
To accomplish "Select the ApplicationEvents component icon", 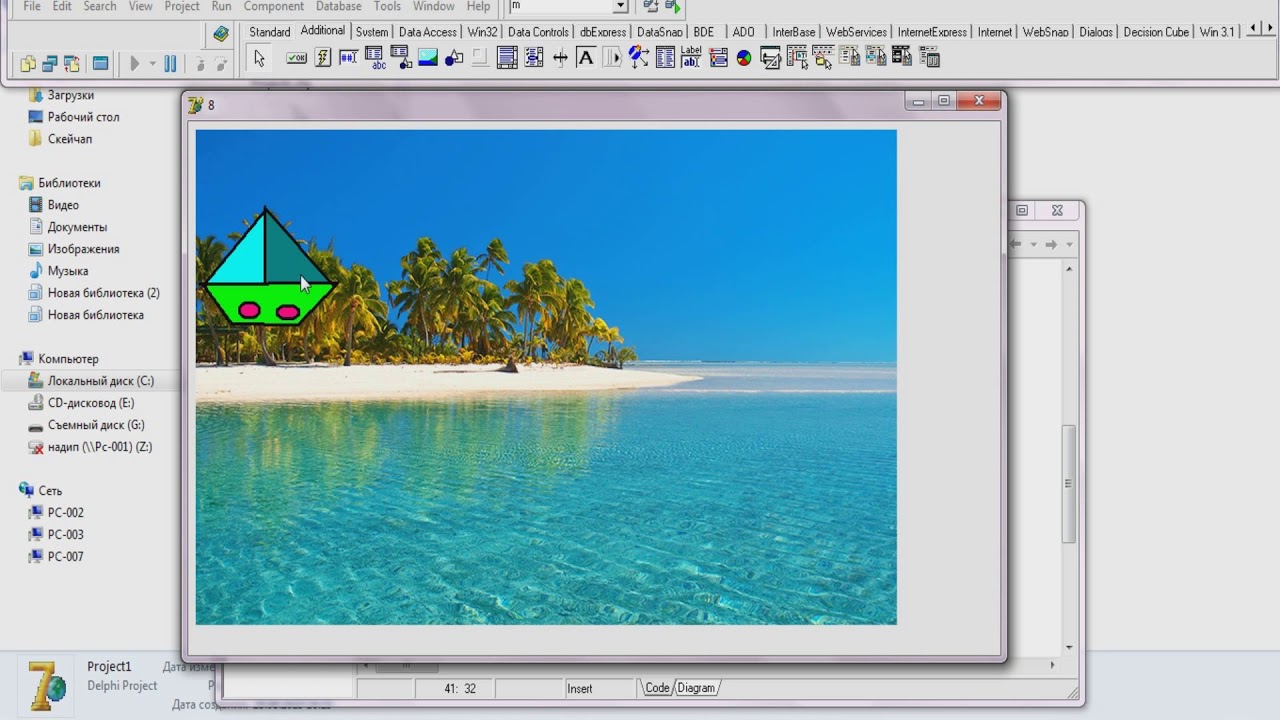I will coord(638,58).
